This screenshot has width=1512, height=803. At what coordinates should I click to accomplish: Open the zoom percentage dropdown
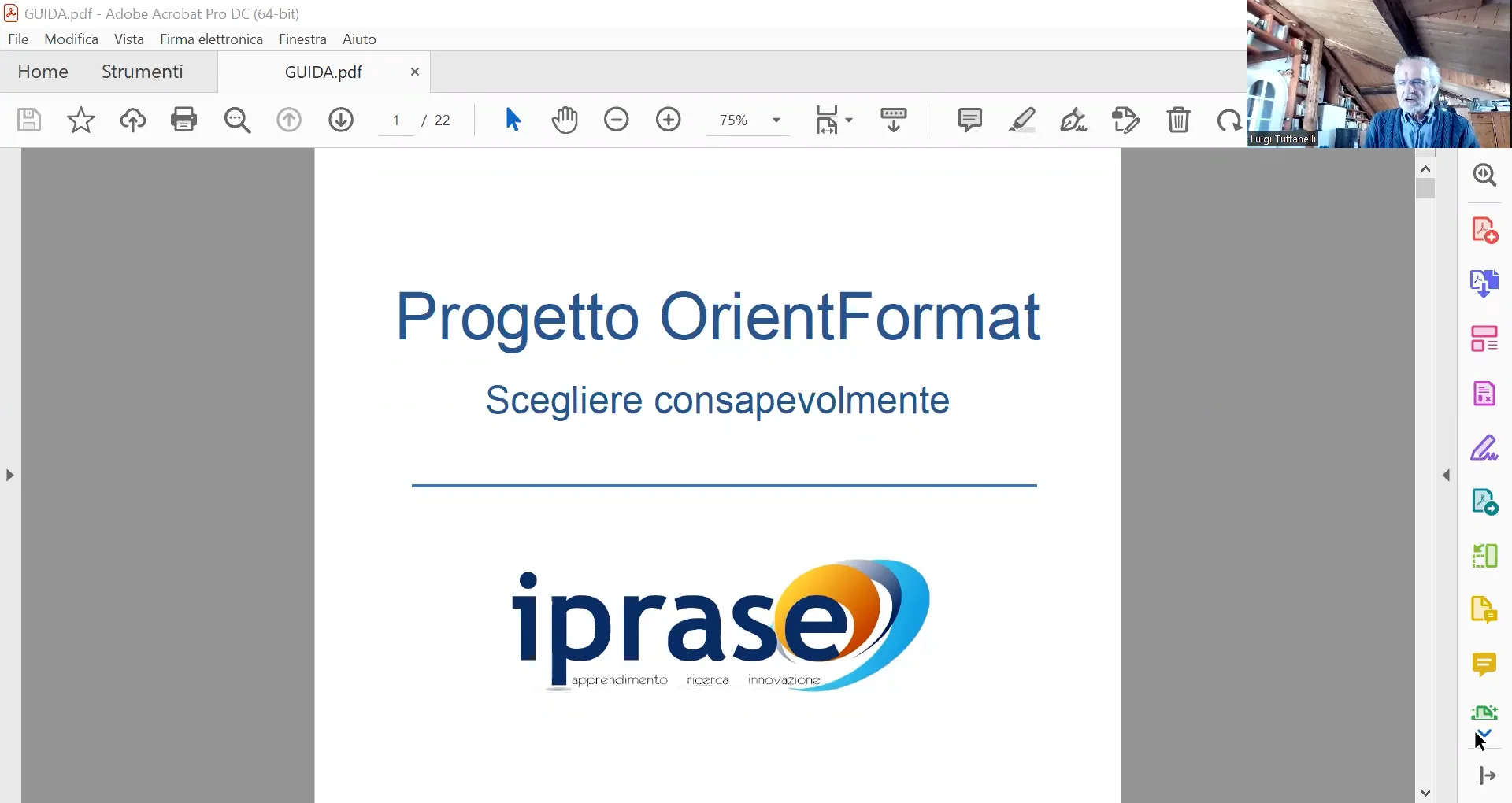tap(776, 120)
